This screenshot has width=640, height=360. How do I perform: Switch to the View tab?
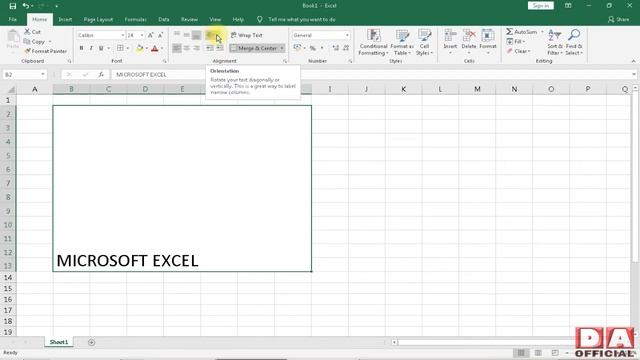215,20
